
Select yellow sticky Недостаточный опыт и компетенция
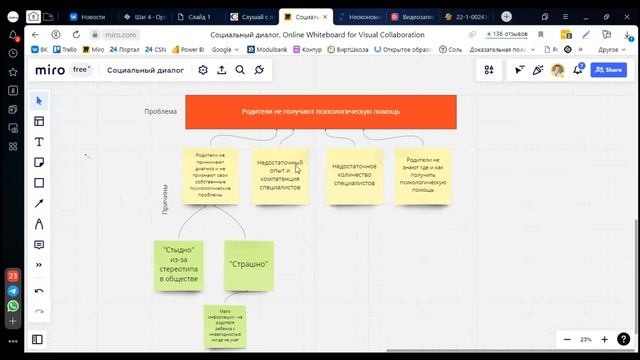(280, 176)
